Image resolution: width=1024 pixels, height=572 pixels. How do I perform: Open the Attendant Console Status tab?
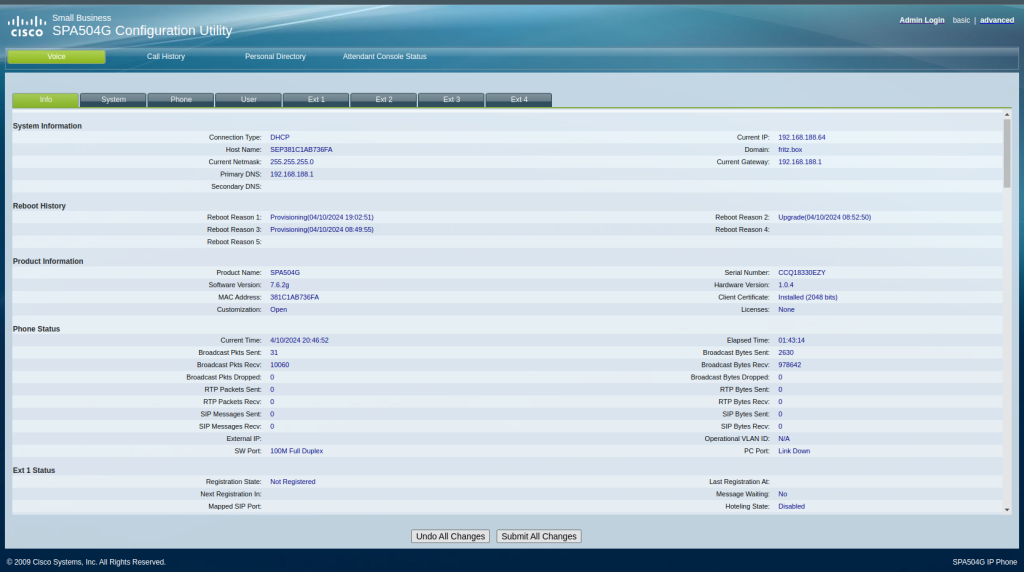coord(385,57)
